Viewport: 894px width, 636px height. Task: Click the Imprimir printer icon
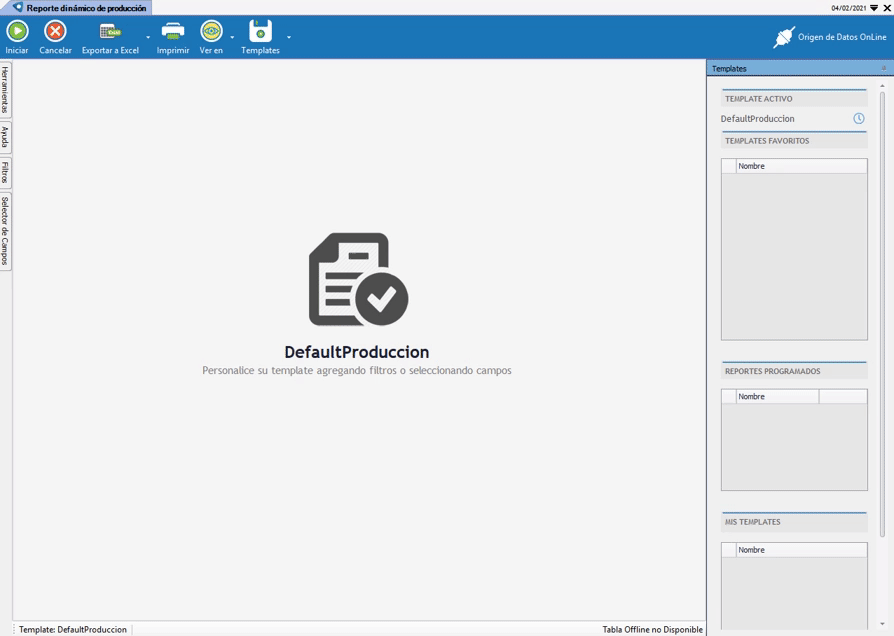coord(173,31)
